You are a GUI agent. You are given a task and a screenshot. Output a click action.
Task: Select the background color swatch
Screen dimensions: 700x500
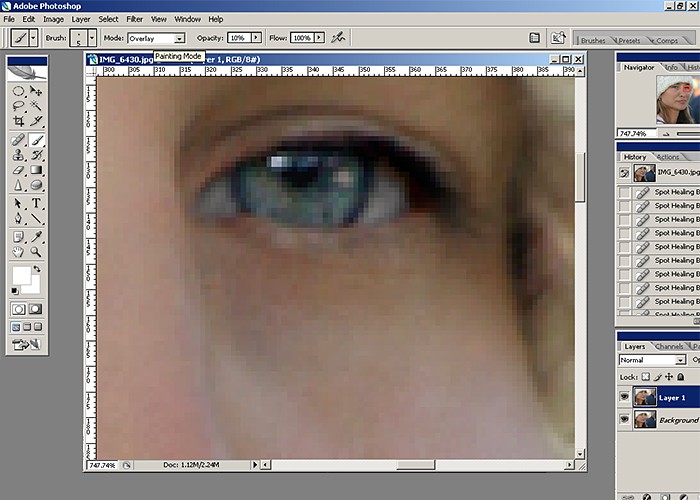(x=35, y=286)
